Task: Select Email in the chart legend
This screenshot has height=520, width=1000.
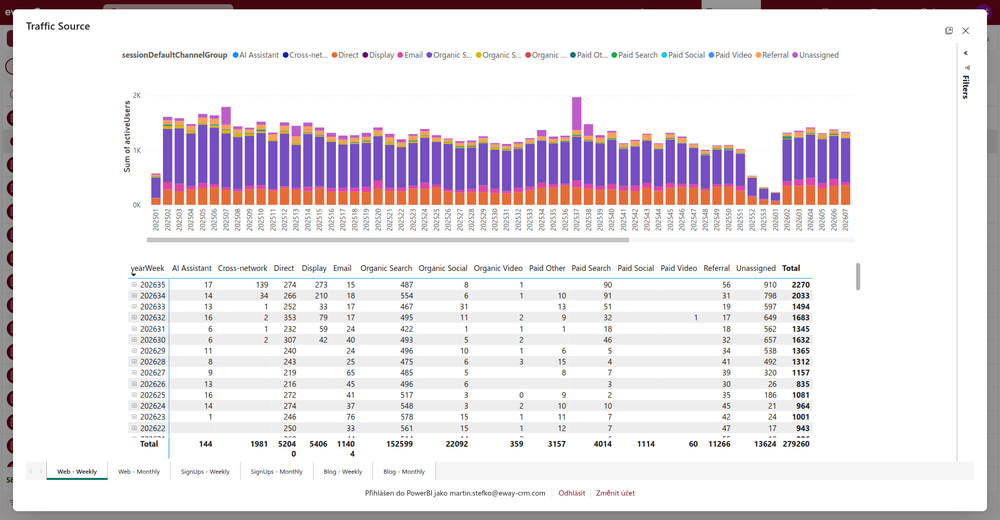Action: pyautogui.click(x=409, y=55)
